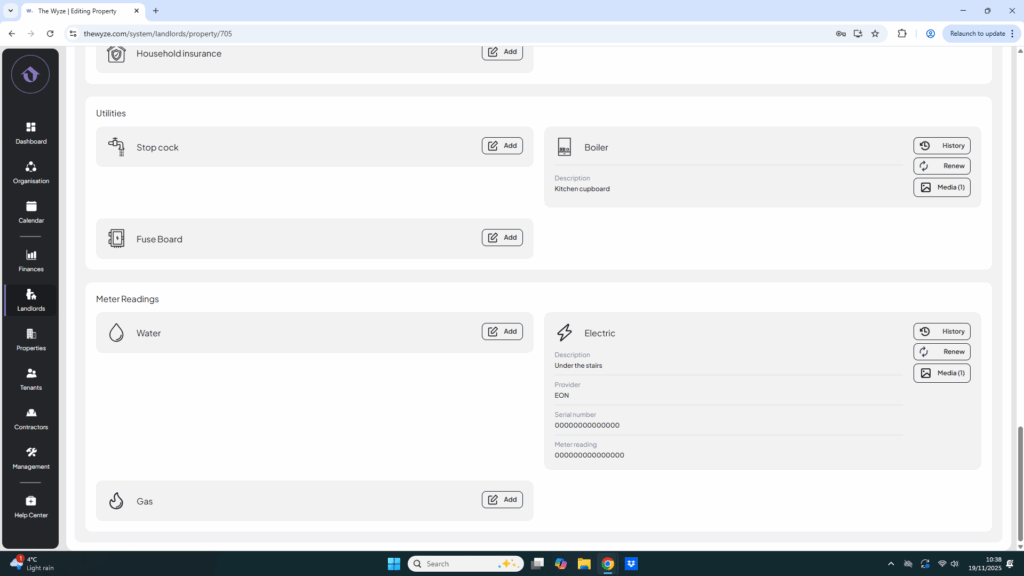
Task: Click the browser address bar
Action: 450,33
